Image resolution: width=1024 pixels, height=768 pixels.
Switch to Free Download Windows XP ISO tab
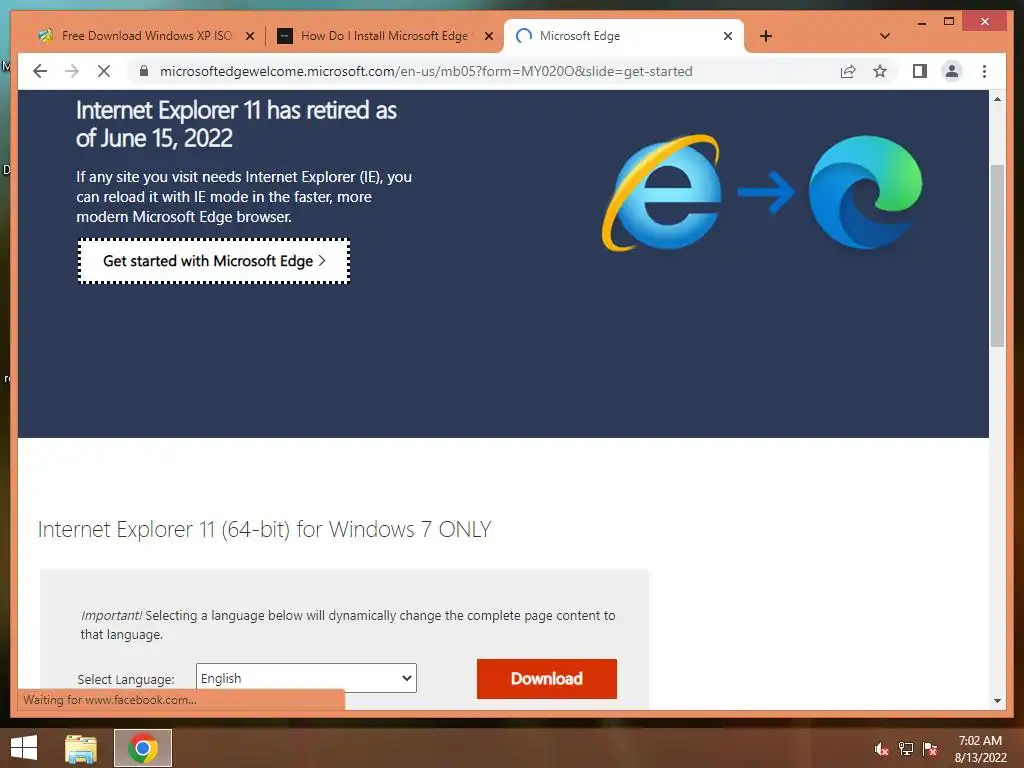click(146, 36)
